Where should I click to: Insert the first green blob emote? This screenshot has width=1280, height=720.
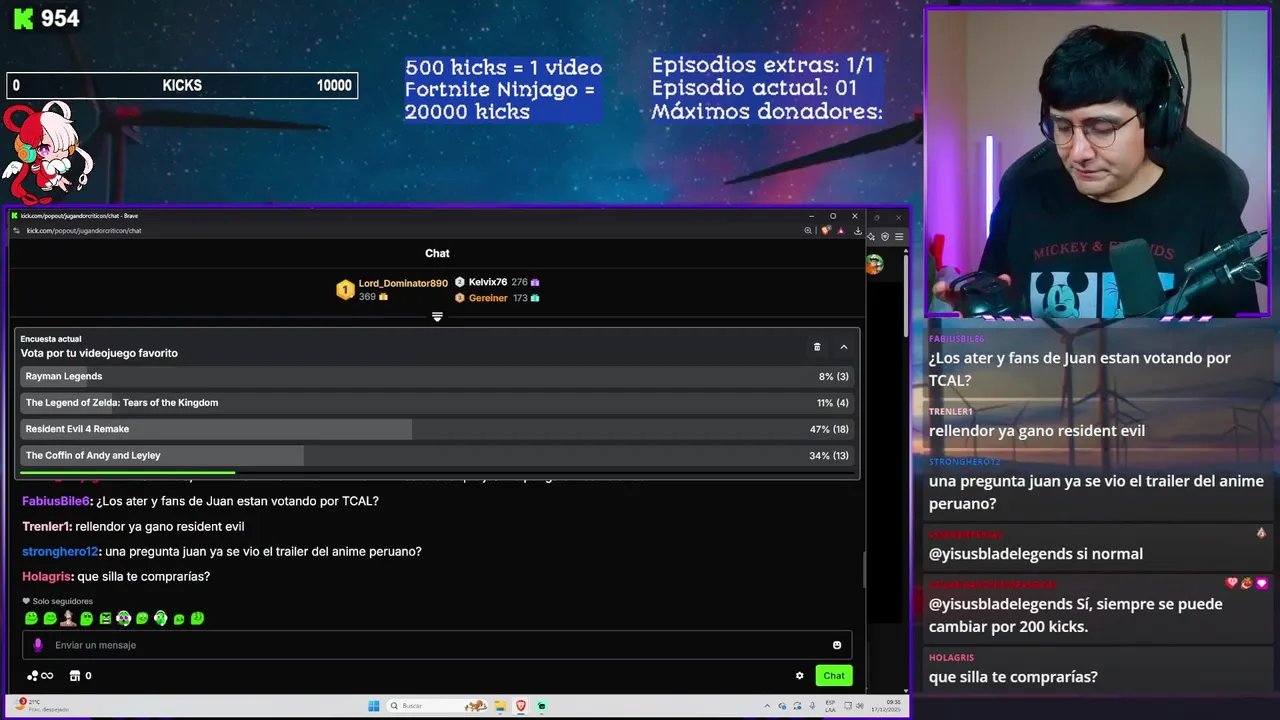(31, 619)
